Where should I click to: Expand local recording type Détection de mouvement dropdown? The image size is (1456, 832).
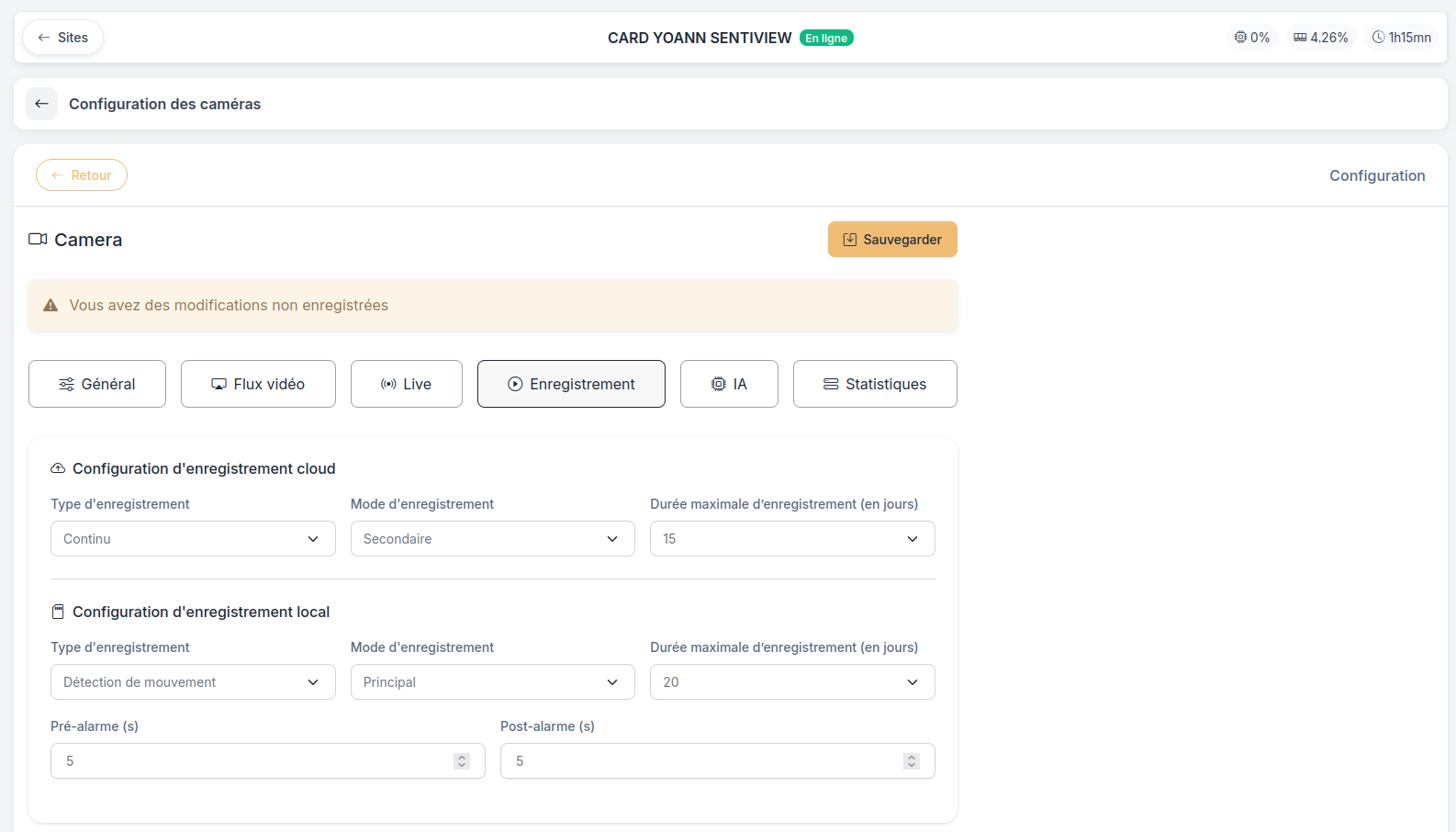pos(193,682)
